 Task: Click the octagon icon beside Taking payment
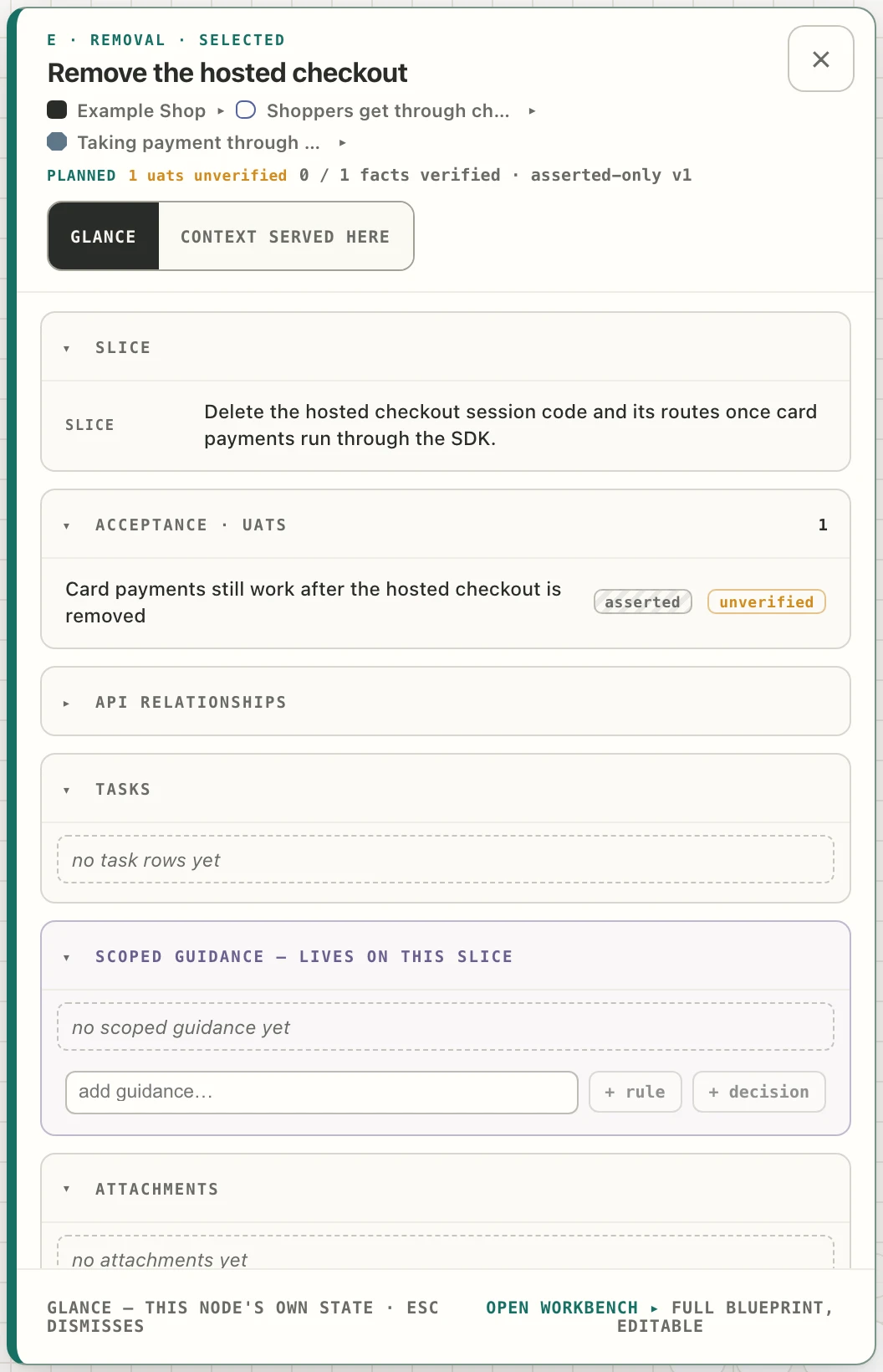pyautogui.click(x=57, y=141)
